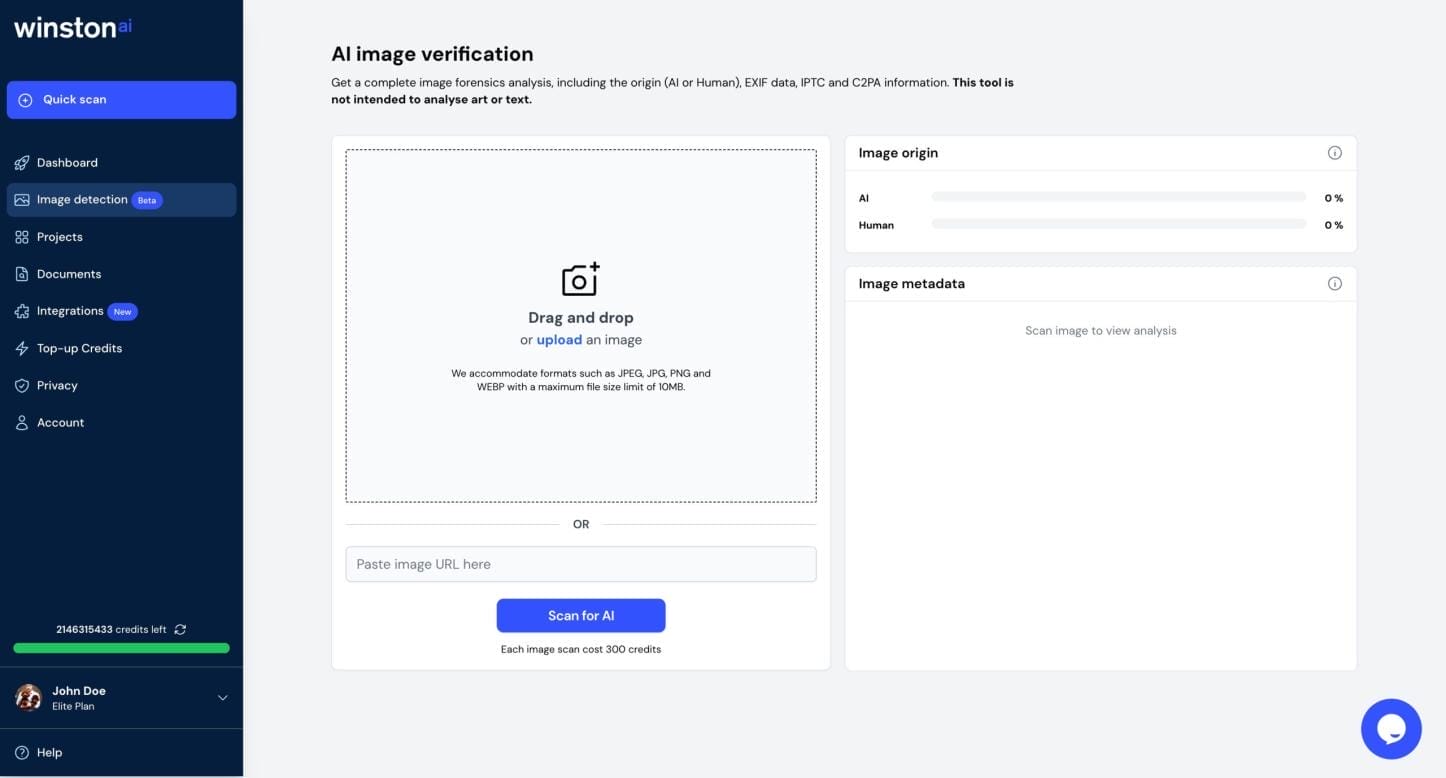Click the Scan for AI button

coord(580,615)
